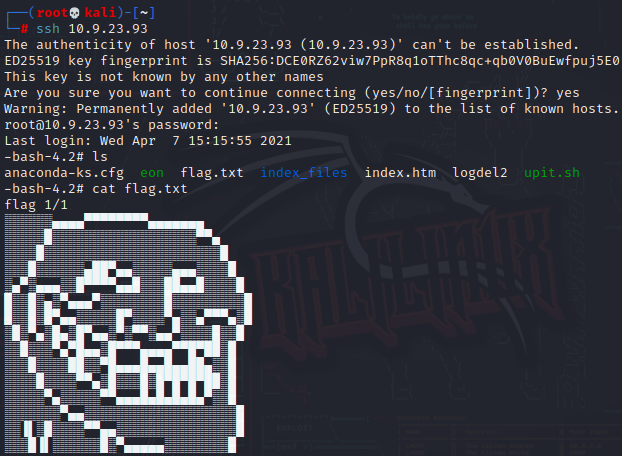Viewport: 622px width, 456px height.
Task: Click the SHA256 key fingerprint string
Action: point(420,61)
